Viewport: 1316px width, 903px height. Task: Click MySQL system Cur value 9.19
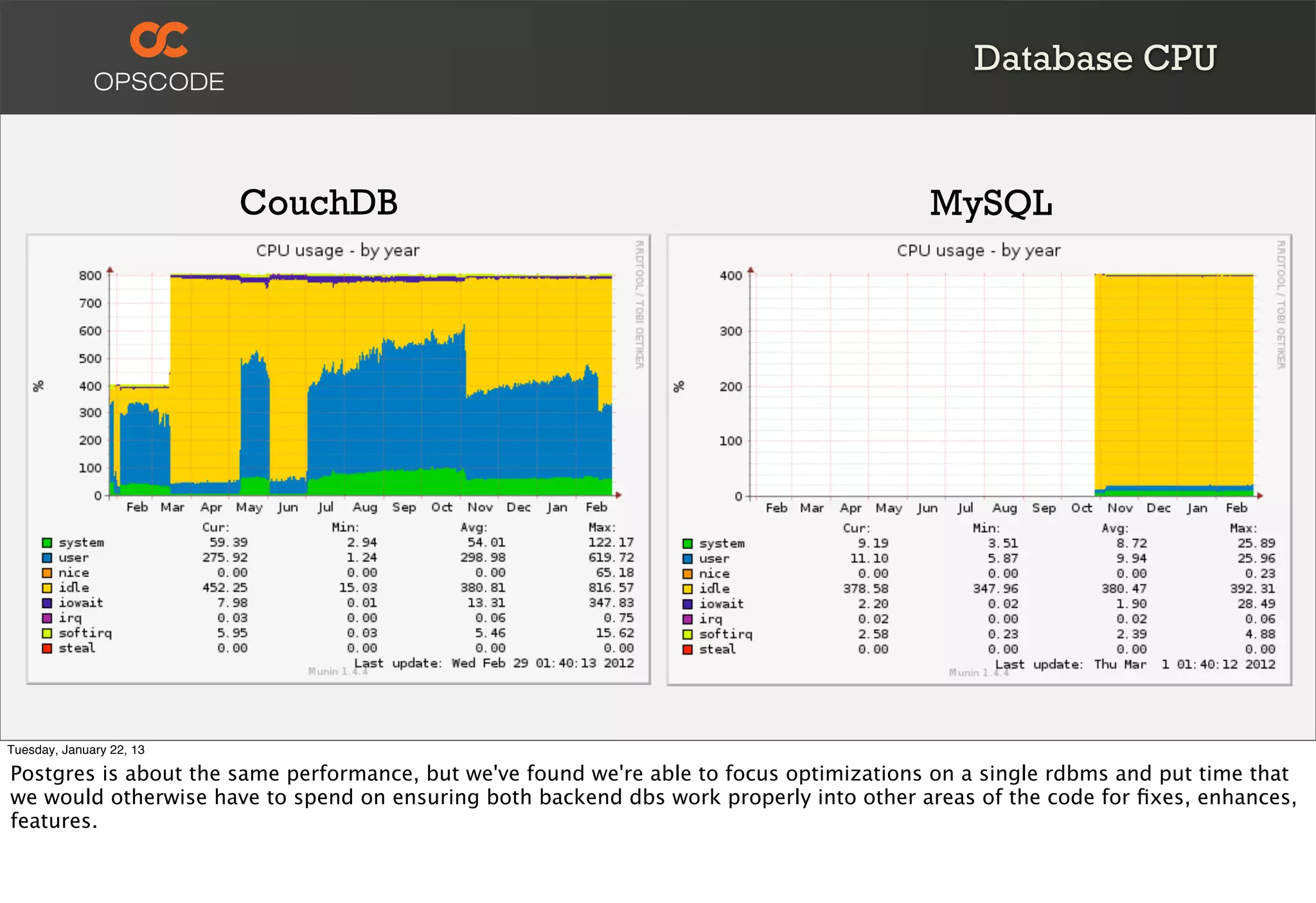tap(873, 543)
